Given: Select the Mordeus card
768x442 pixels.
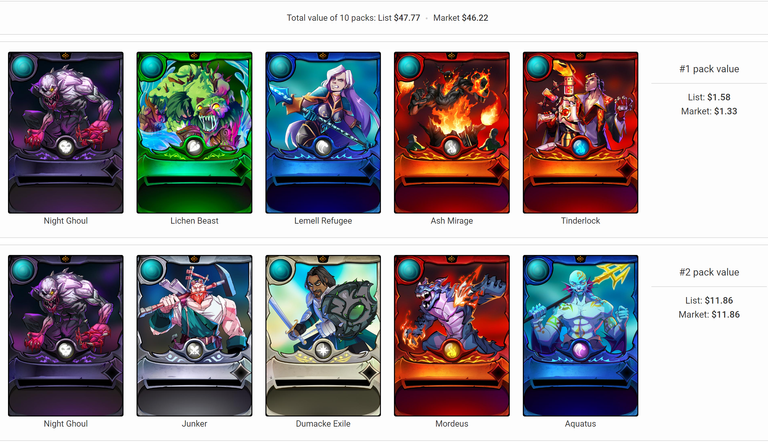Looking at the screenshot, I should [452, 336].
